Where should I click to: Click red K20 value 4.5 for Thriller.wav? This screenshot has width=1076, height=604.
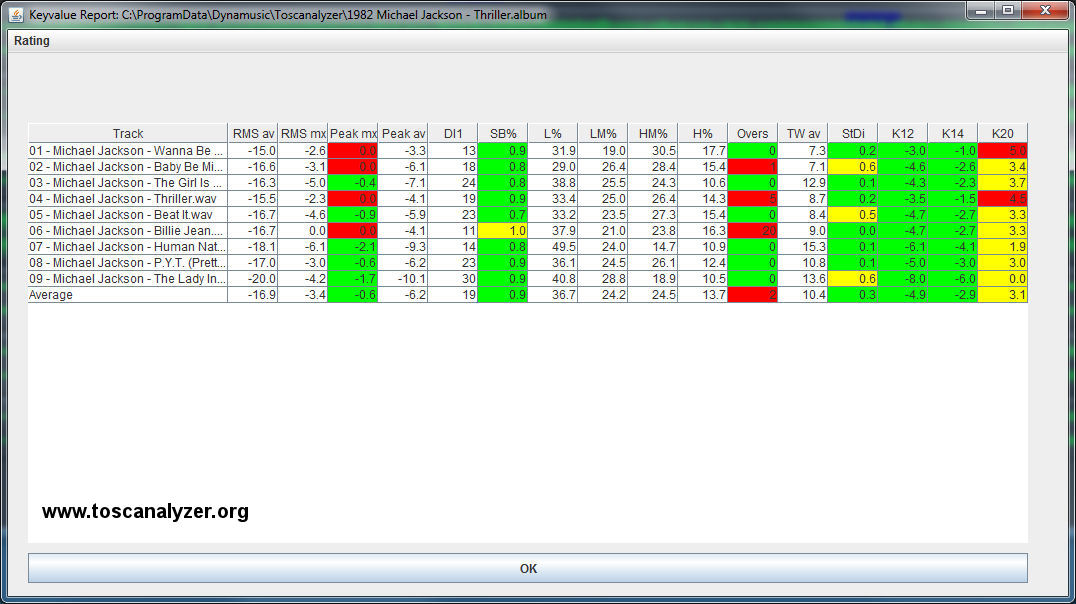[x=1003, y=199]
